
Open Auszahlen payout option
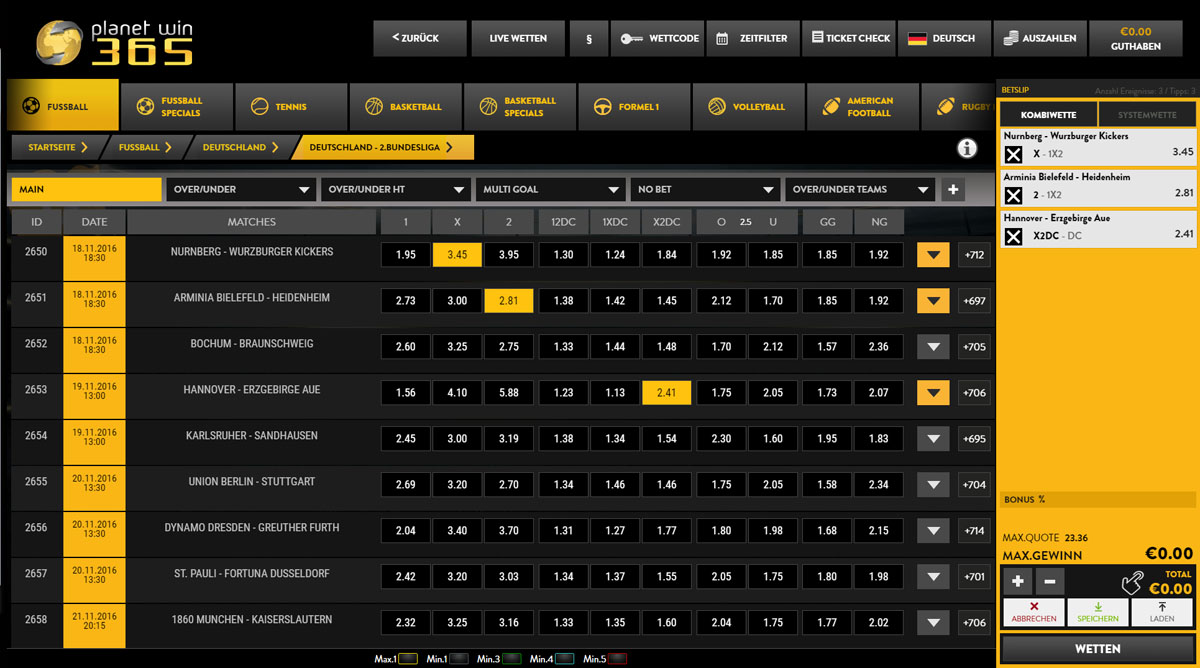click(1040, 38)
